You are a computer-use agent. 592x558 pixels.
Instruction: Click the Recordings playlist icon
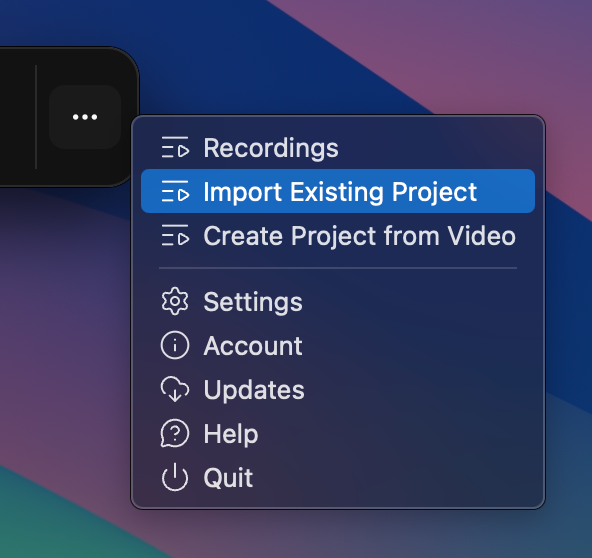[175, 147]
